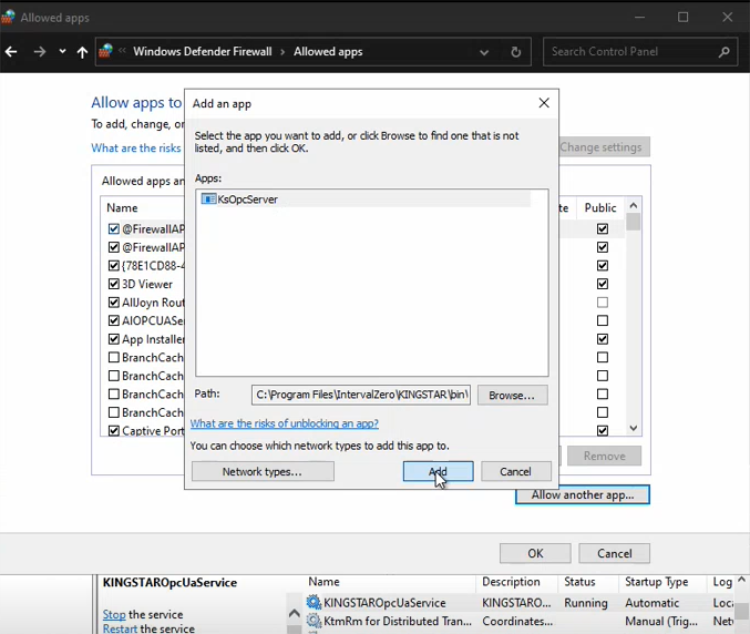The image size is (750, 634).
Task: Click Allow another app button
Action: [583, 495]
